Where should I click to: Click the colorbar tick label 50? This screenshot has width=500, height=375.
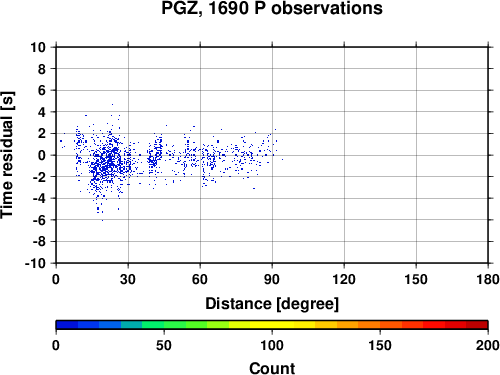164,345
